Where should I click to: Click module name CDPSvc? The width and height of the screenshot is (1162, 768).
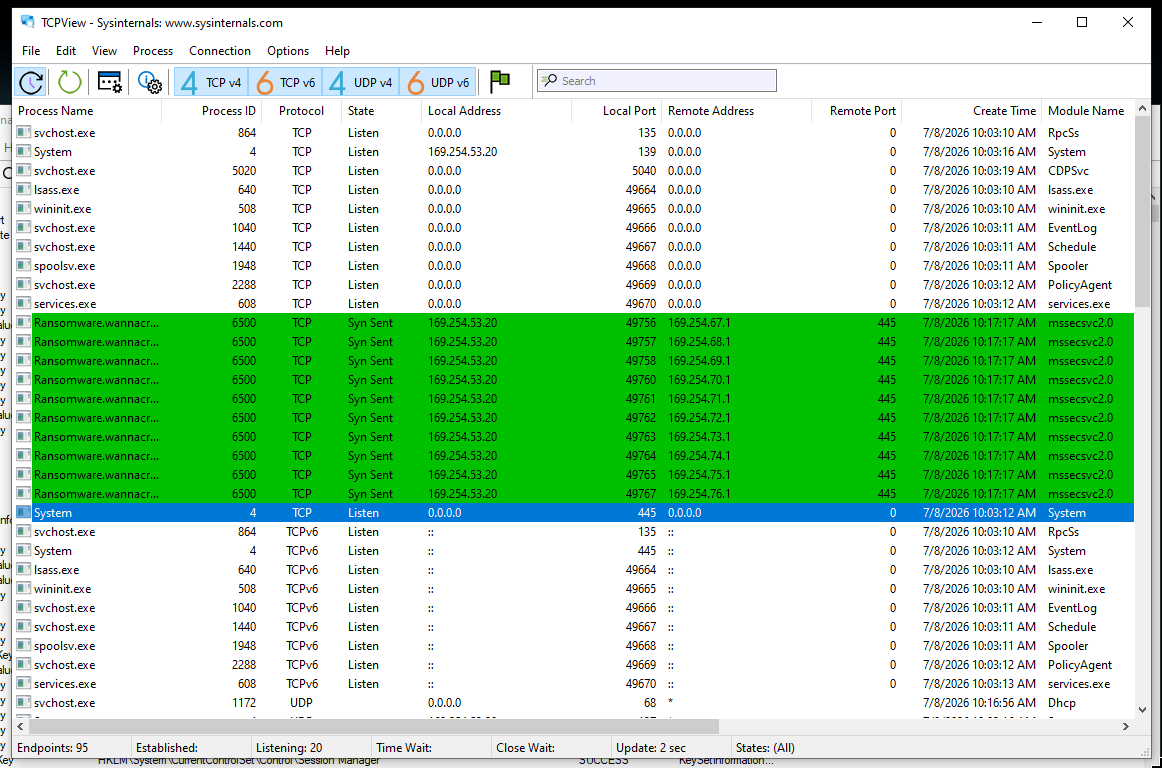1068,171
